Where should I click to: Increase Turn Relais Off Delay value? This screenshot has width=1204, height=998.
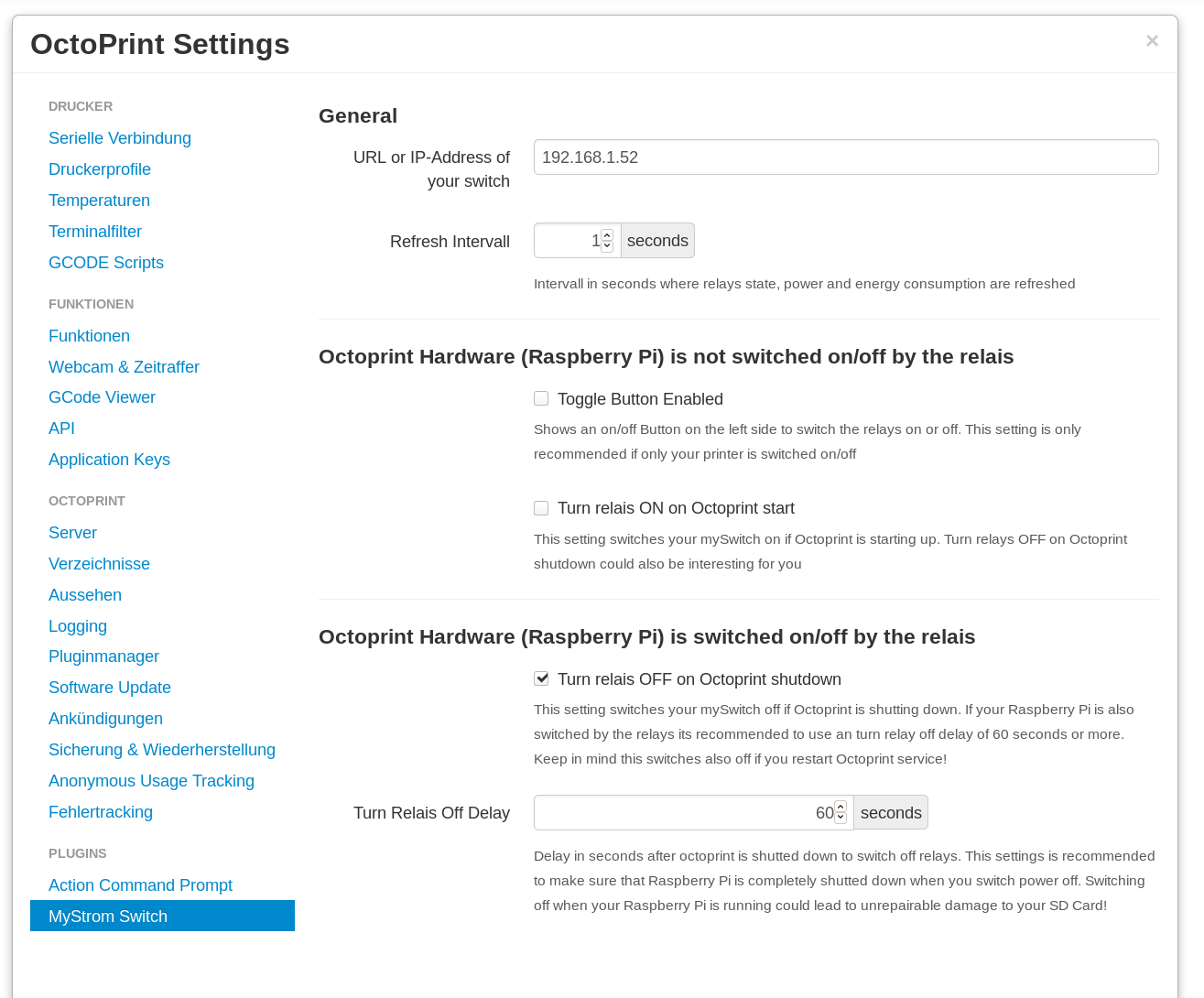point(841,807)
